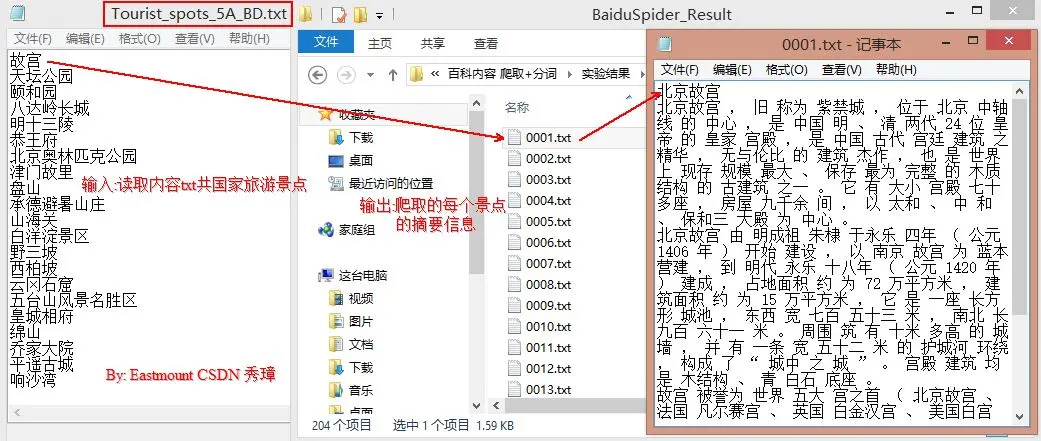Screen dimensions: 1041x441
Task: Select file 0005.txt in the list
Action: click(539, 222)
